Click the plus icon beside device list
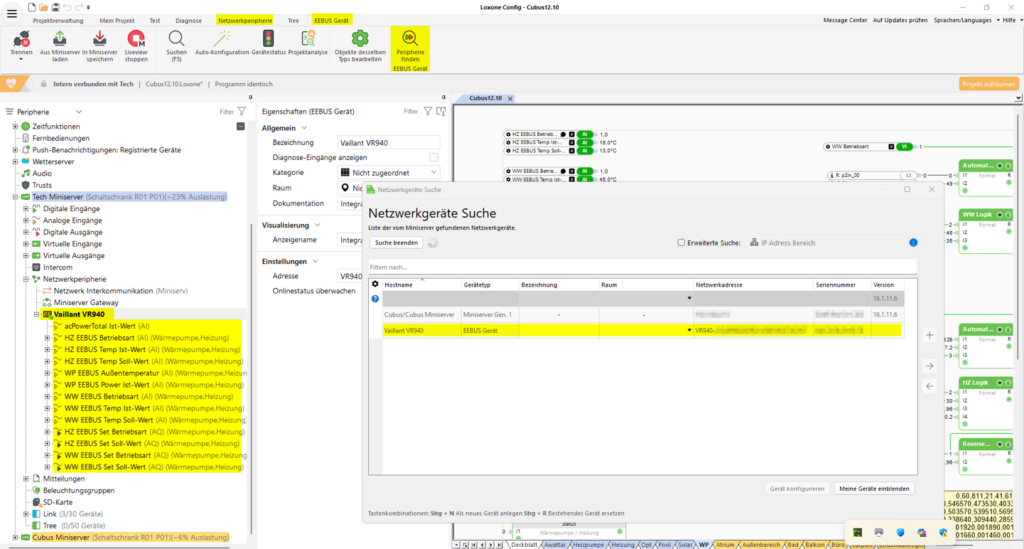Viewport: 1024px width, 549px height. click(930, 335)
